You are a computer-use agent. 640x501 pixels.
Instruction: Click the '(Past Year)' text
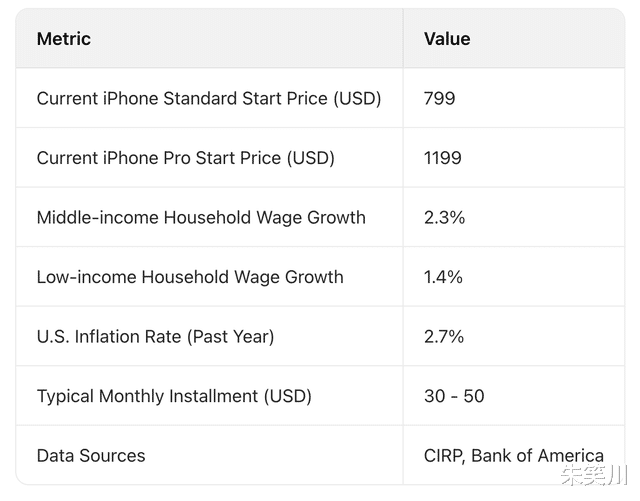[x=229, y=336]
